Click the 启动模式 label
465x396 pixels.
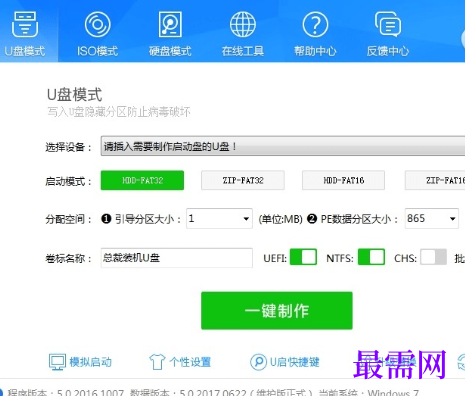point(68,182)
